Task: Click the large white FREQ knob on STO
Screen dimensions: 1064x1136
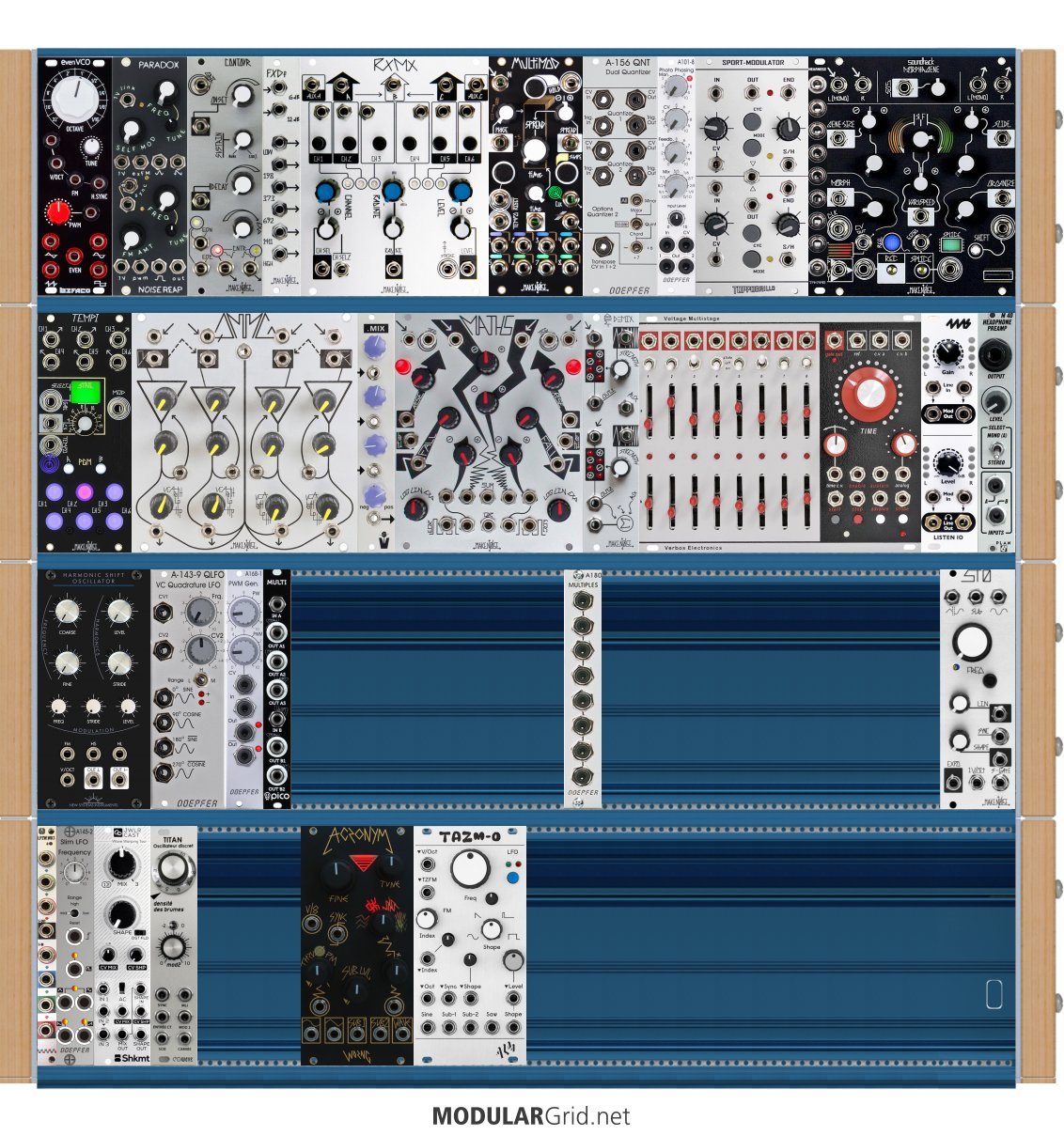Action: tap(971, 642)
